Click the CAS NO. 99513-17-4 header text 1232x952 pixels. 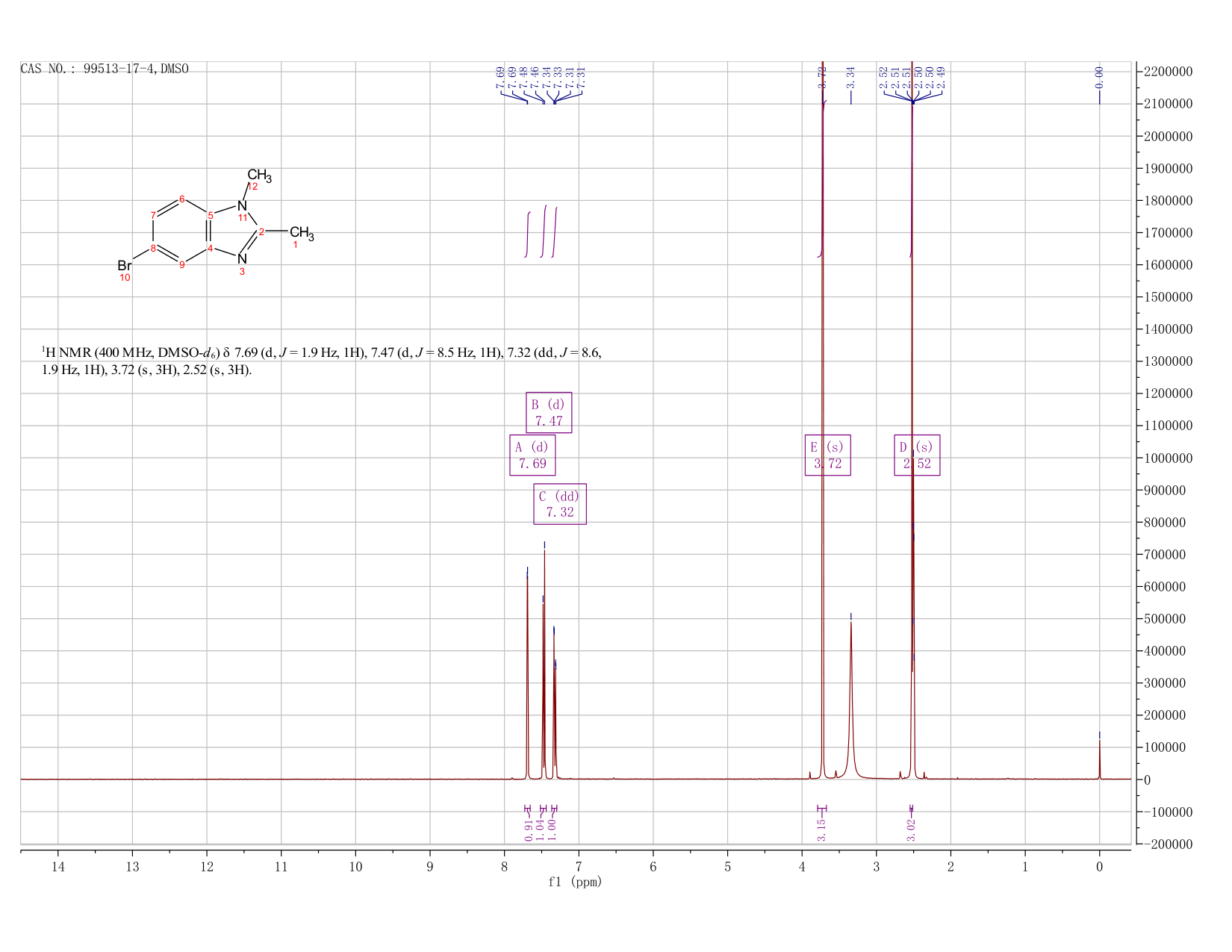(x=105, y=69)
